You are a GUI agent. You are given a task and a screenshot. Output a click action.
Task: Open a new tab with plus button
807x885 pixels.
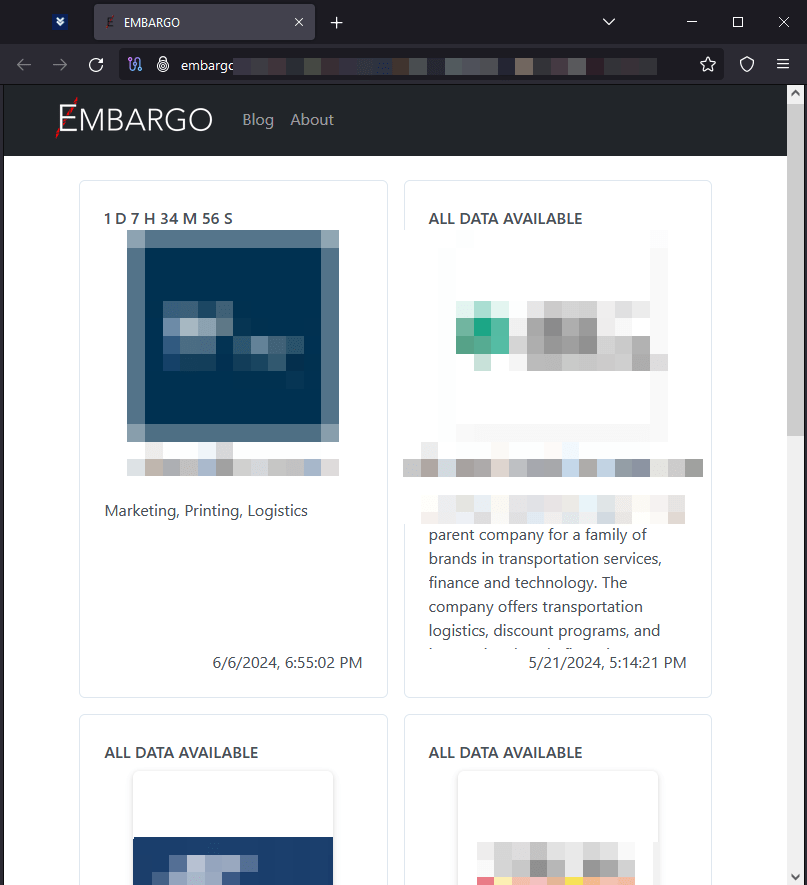pos(337,22)
